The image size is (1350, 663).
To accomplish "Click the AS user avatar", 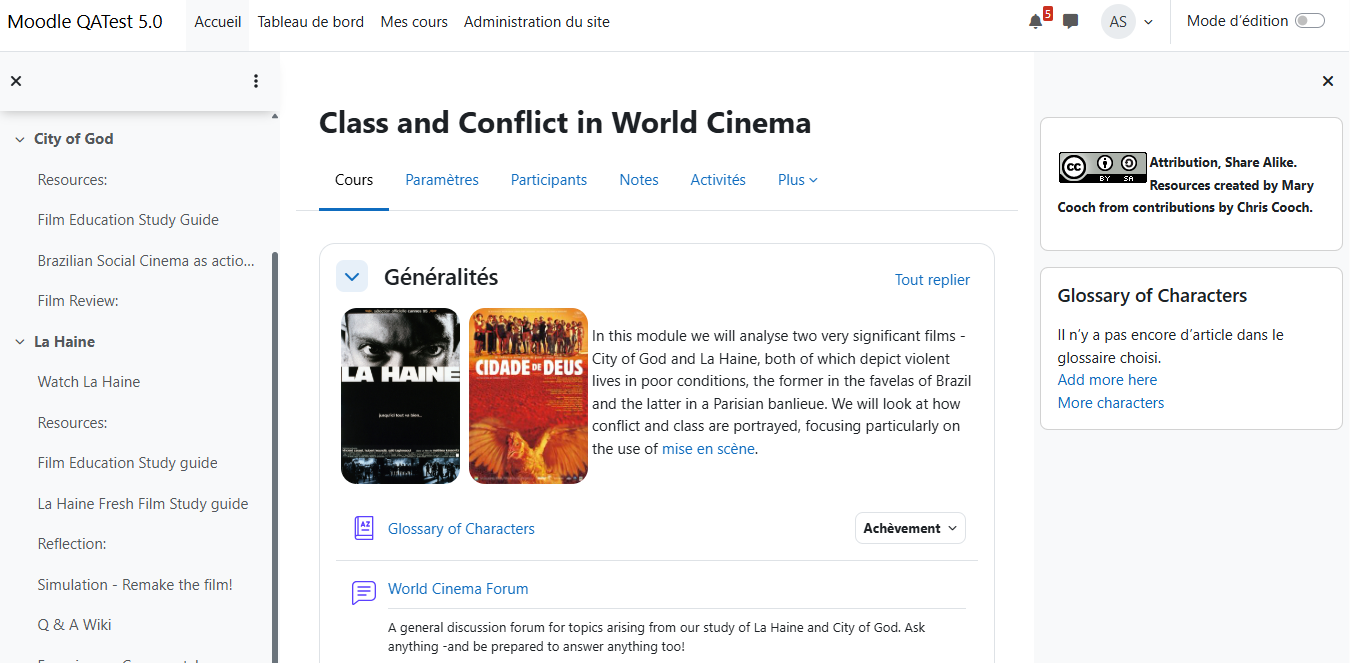I will click(x=1118, y=22).
